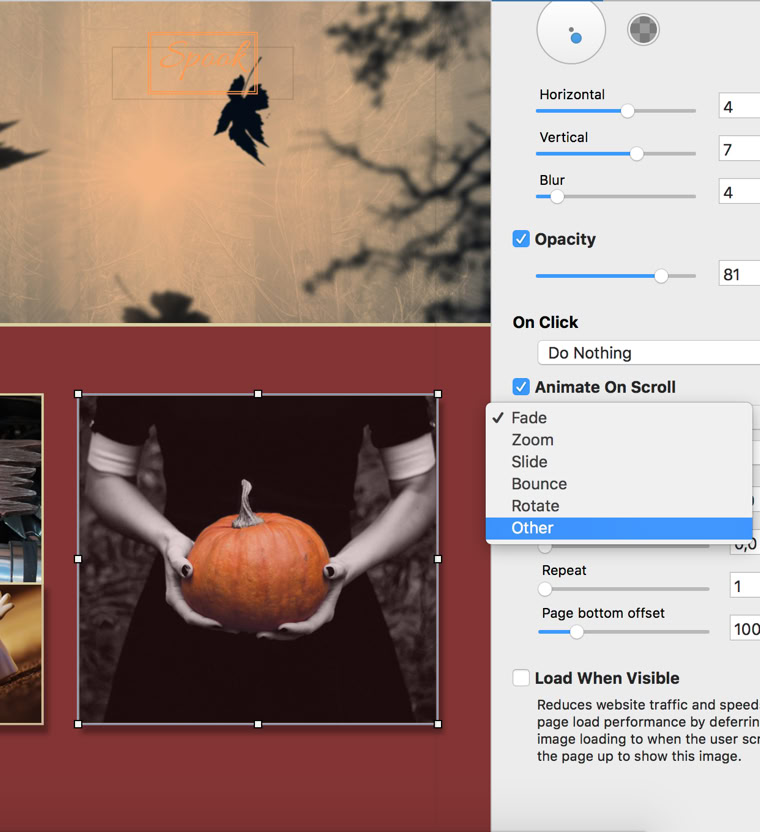Open the shadow color swatch well
The image size is (760, 832).
(643, 30)
